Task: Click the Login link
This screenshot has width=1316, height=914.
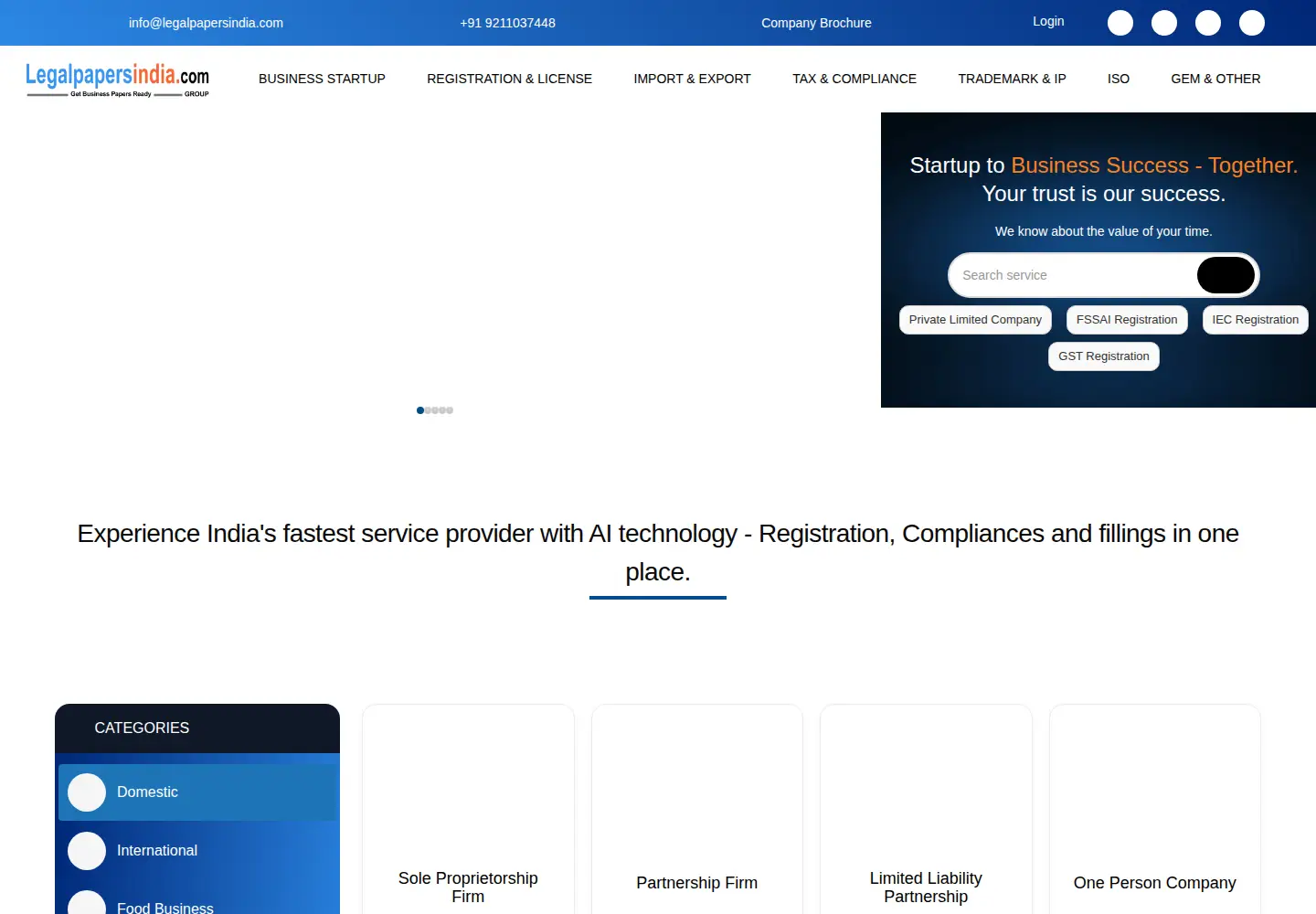Action: tap(1048, 21)
